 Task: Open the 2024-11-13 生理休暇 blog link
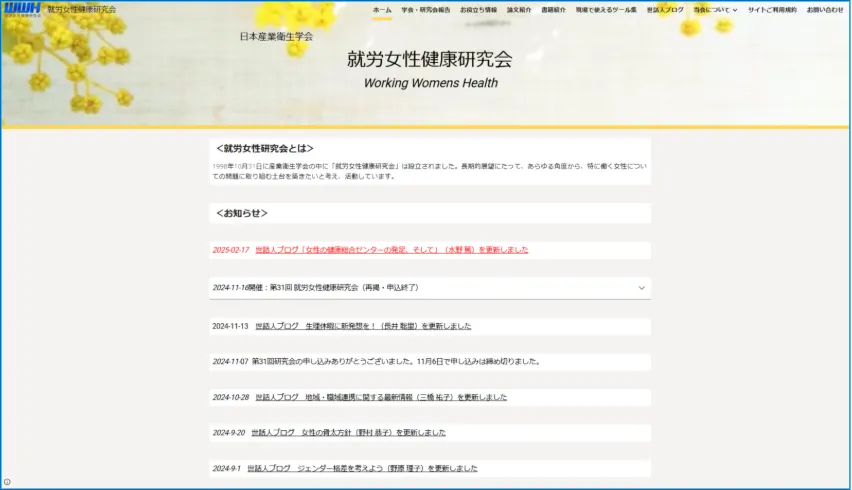pyautogui.click(x=363, y=326)
